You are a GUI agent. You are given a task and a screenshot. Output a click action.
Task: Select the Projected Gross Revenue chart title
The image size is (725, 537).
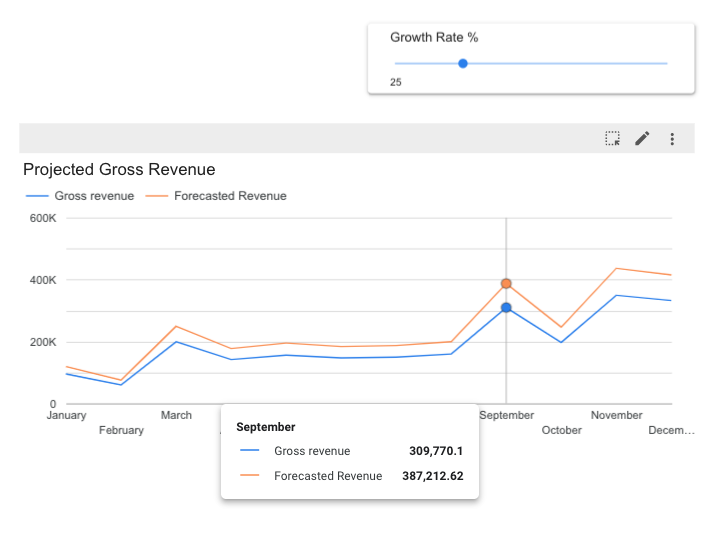tap(119, 170)
